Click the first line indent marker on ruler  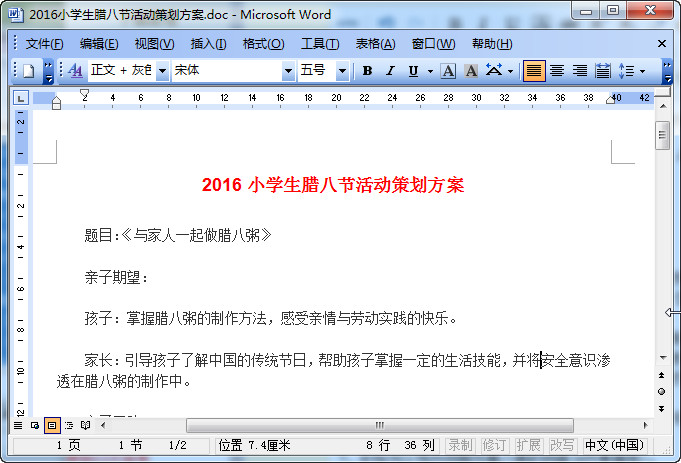pyautogui.click(x=85, y=93)
